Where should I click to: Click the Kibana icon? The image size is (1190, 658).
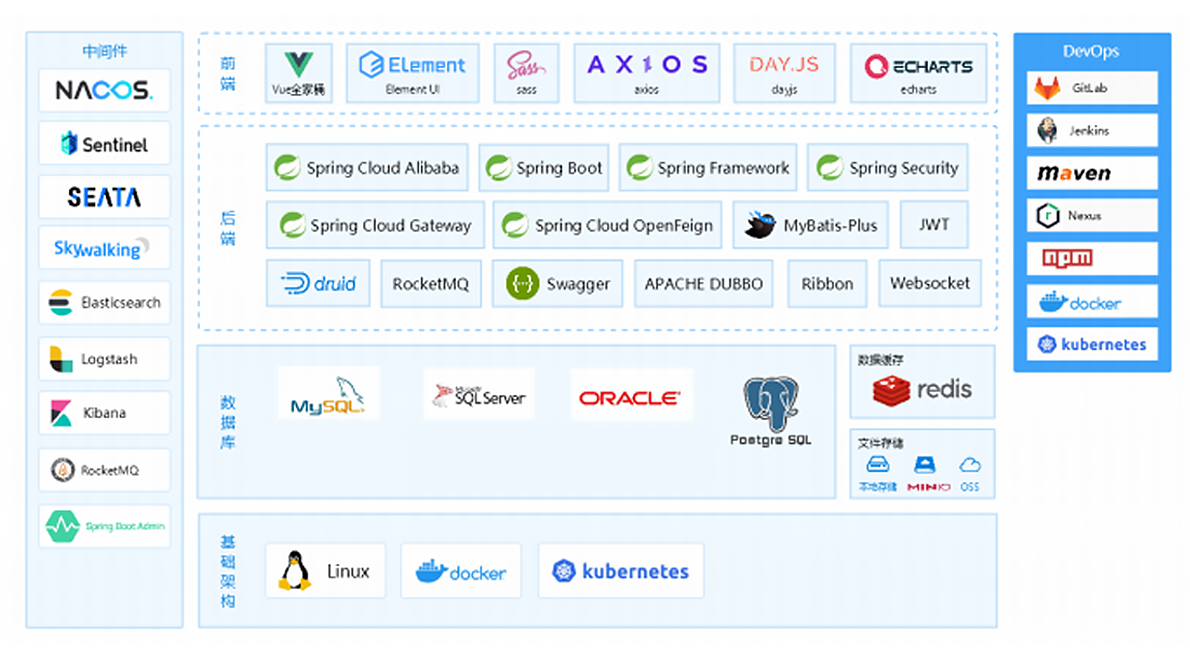click(x=61, y=413)
